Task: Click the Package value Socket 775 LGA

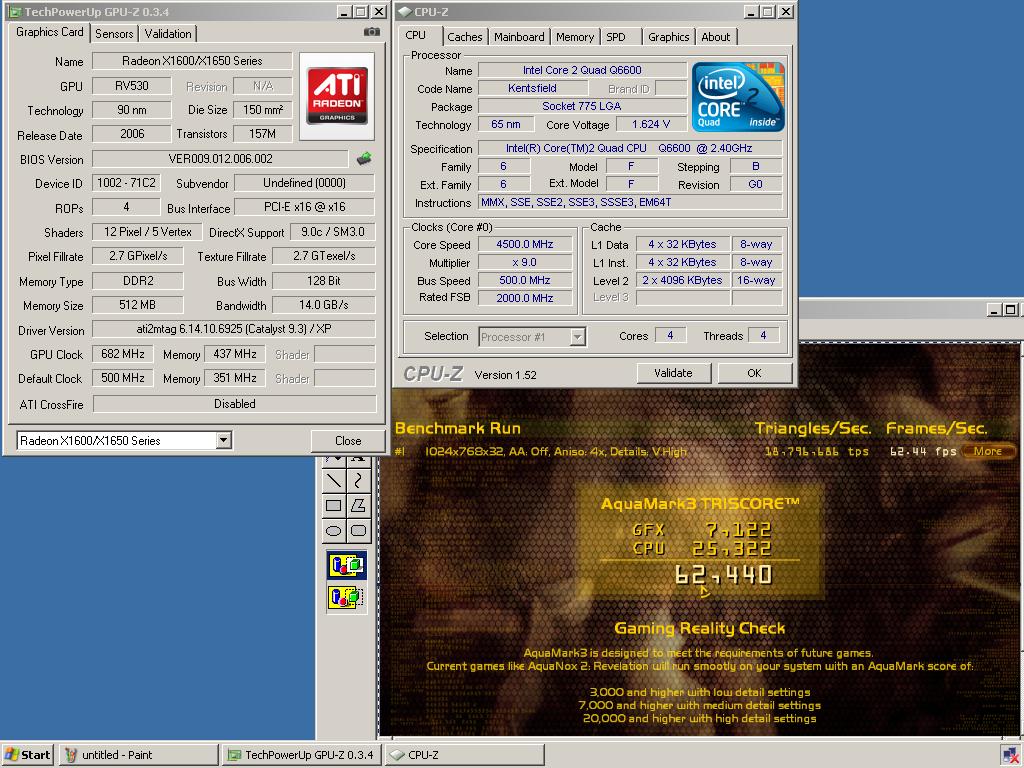Action: pos(582,106)
